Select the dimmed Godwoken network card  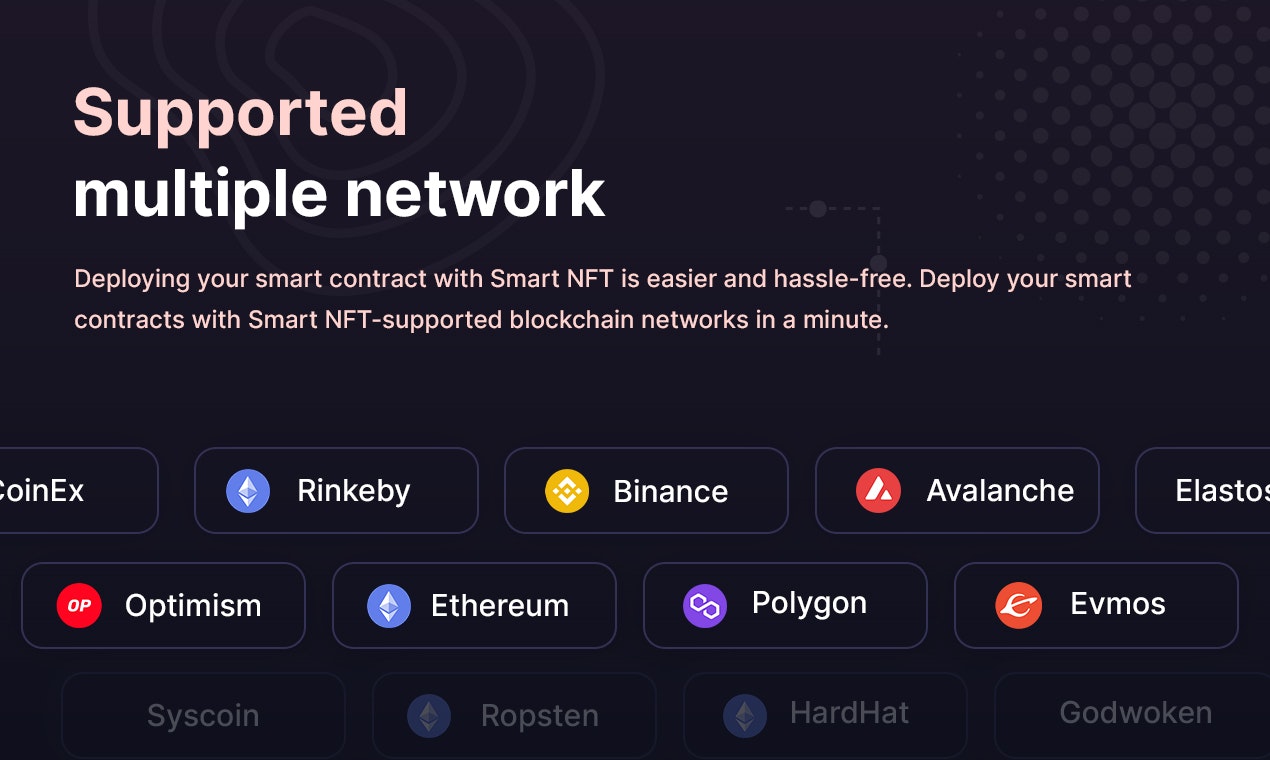pyautogui.click(x=1132, y=715)
